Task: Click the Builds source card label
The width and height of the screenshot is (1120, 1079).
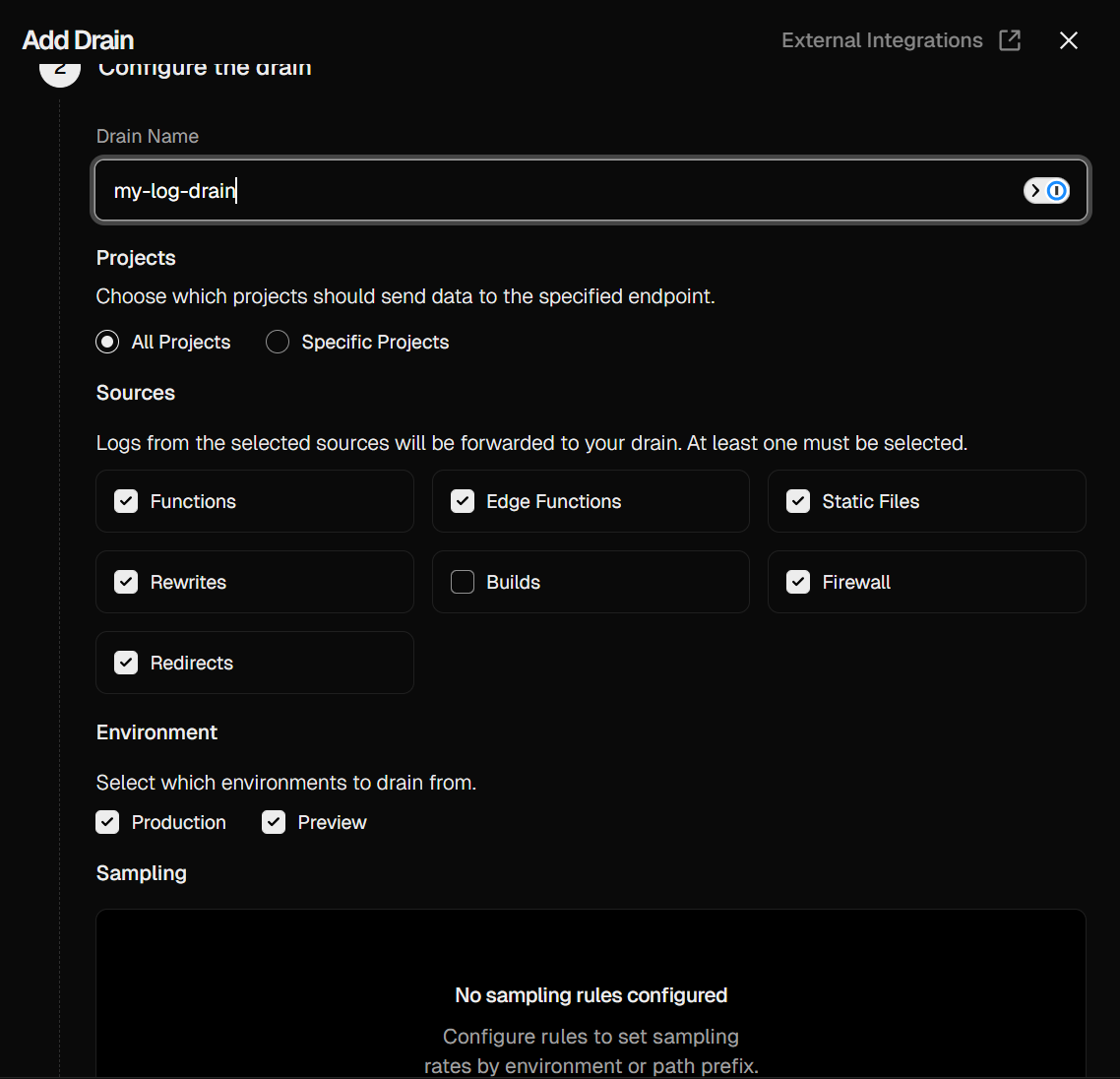Action: pyautogui.click(x=513, y=582)
